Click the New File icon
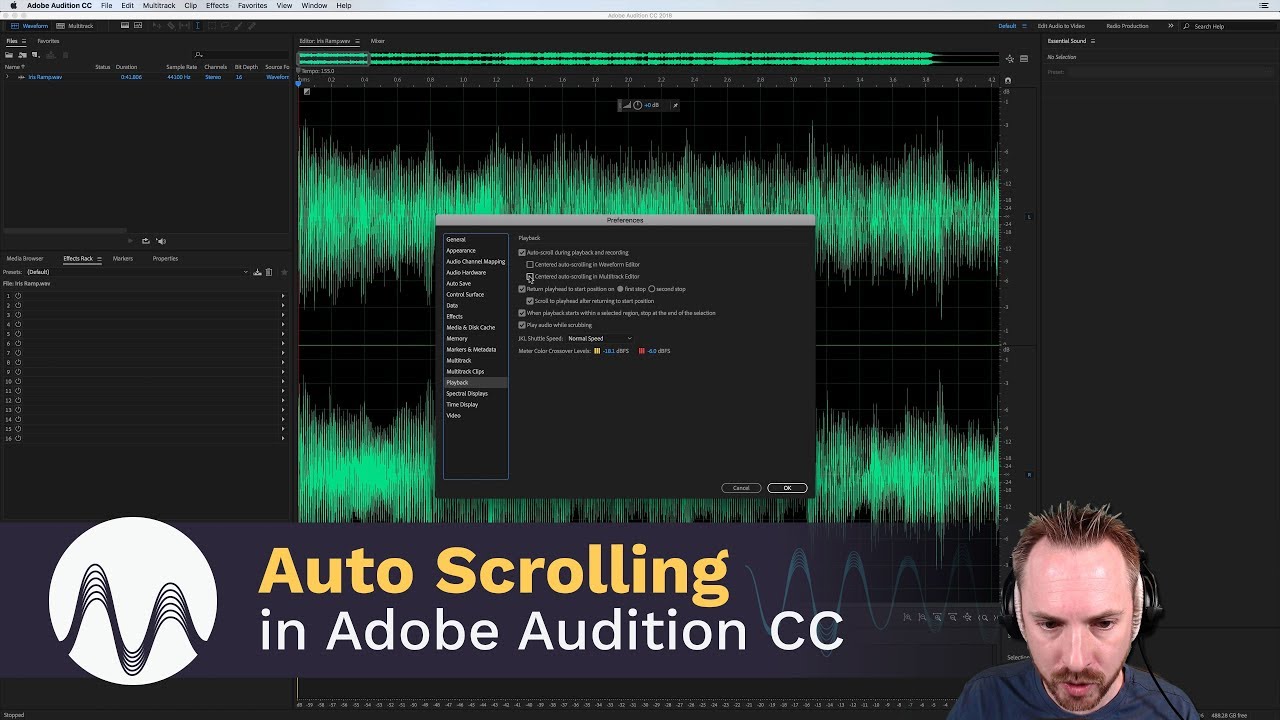This screenshot has height=720, width=1280. (36, 55)
